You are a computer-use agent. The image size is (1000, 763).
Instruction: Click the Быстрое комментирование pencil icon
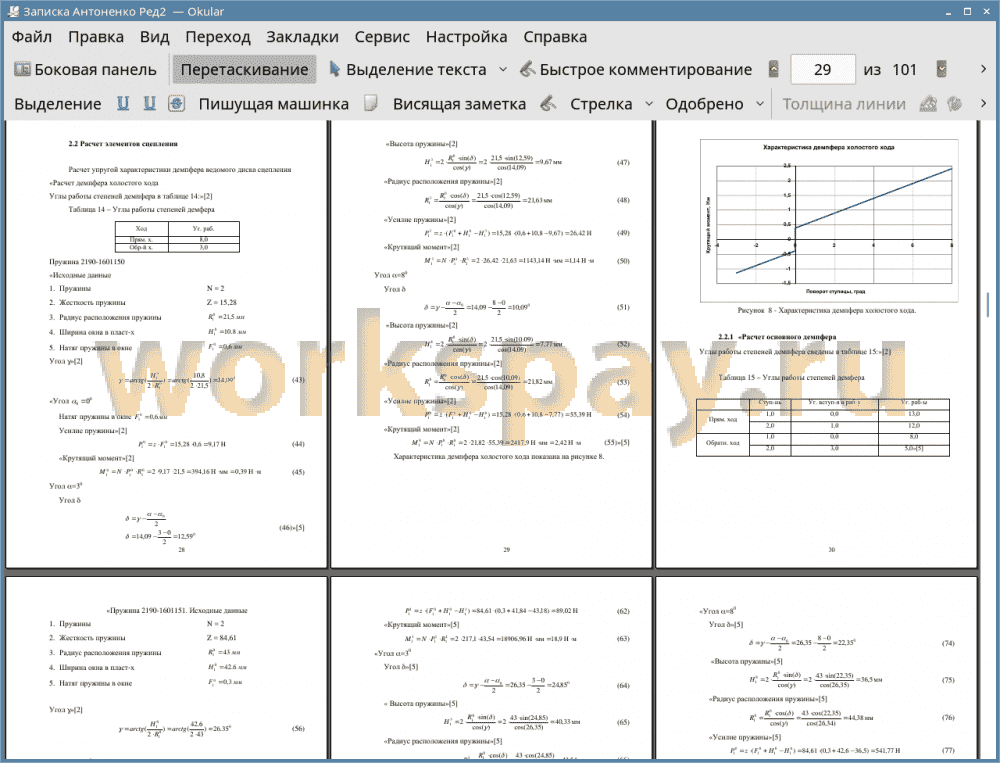(527, 69)
